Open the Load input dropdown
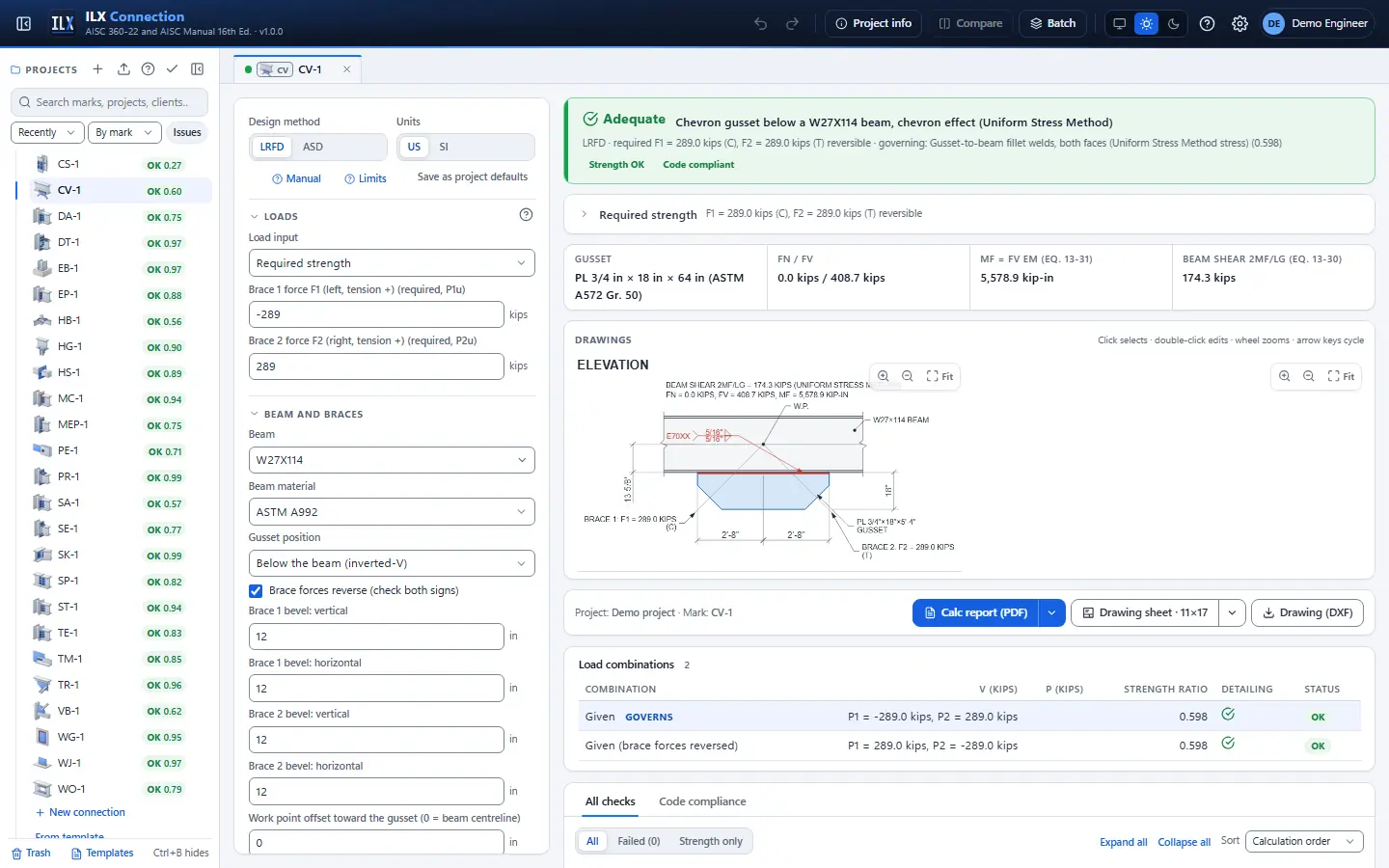Viewport: 1389px width, 868px height. click(x=392, y=263)
